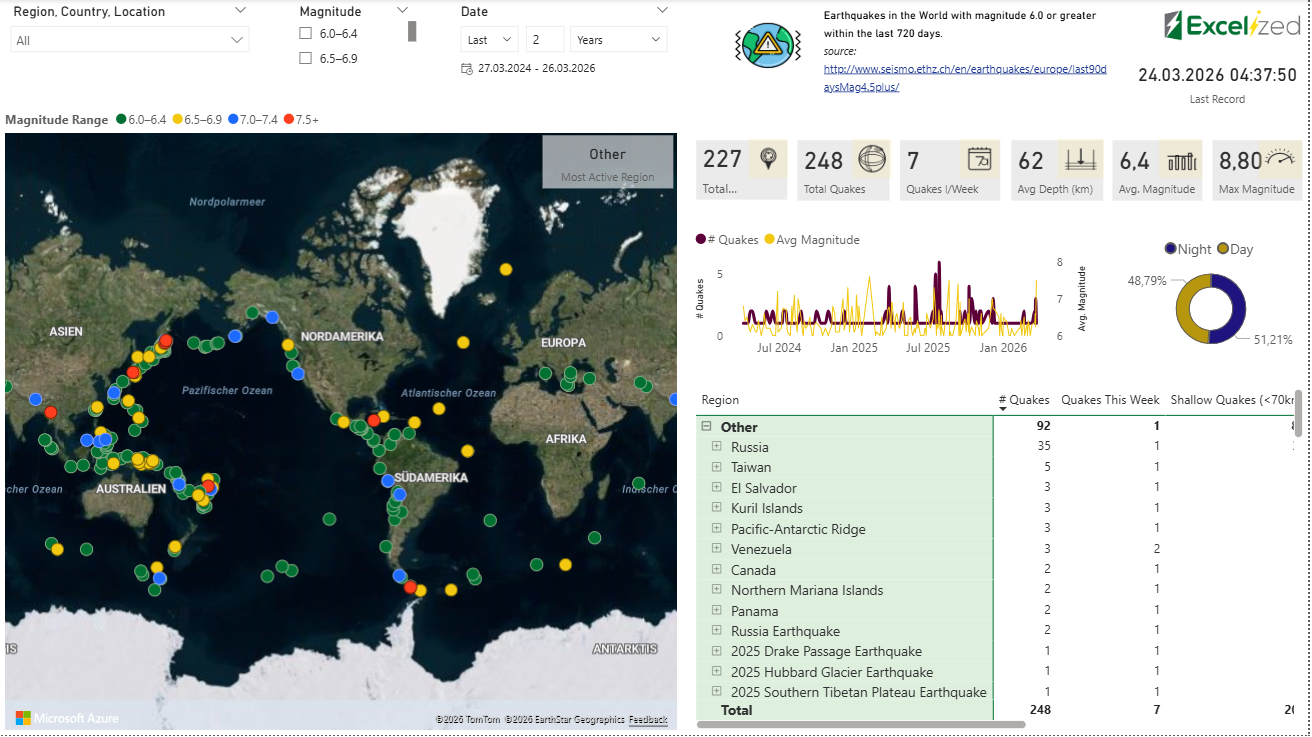The width and height of the screenshot is (1312, 737).
Task: Click the gold Day segment of the donut
Action: click(x=1185, y=309)
